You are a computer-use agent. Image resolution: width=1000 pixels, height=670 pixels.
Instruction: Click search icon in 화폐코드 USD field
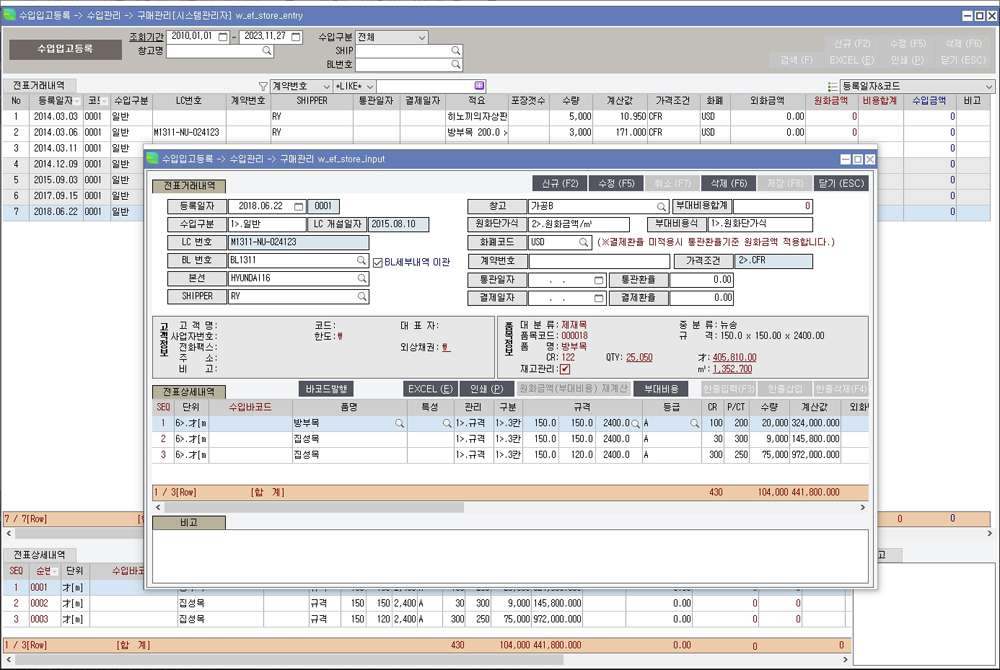(x=583, y=242)
